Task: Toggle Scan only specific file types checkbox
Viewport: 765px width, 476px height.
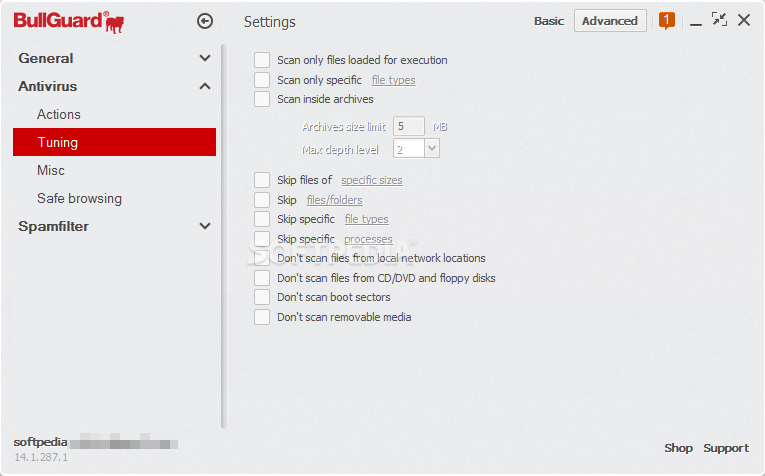Action: coord(262,79)
